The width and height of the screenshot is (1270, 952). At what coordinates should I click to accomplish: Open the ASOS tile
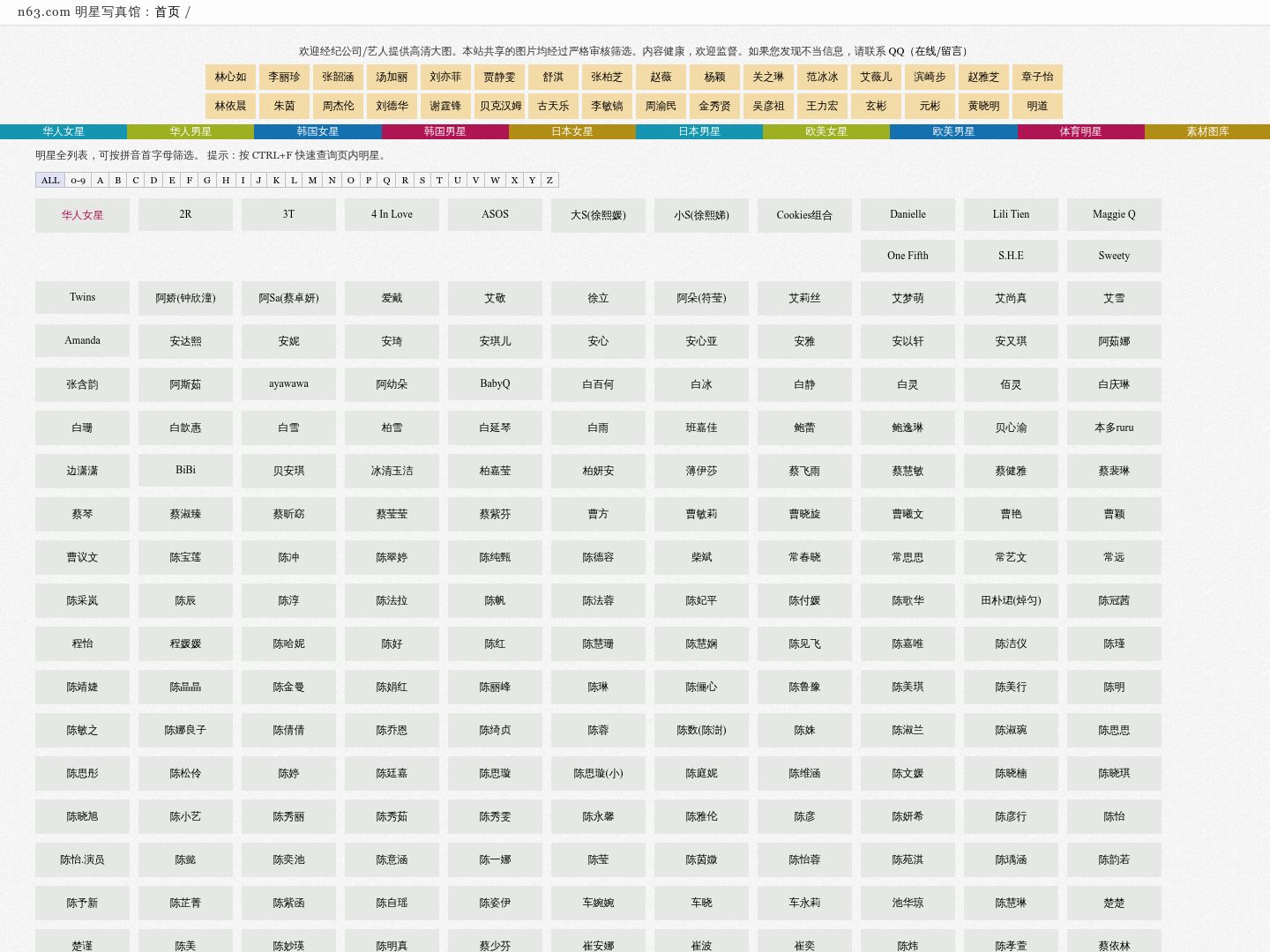(x=495, y=214)
